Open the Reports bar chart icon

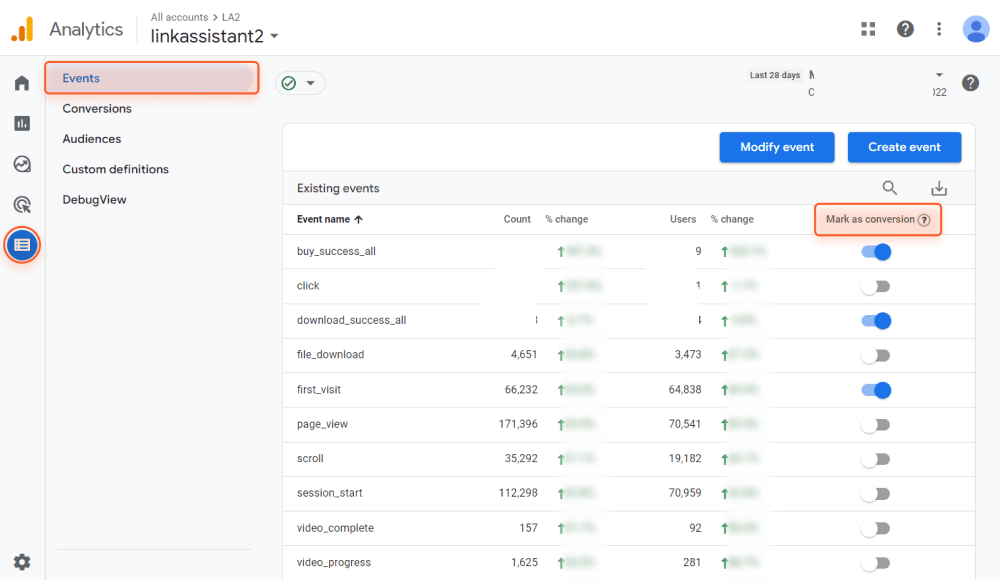click(22, 123)
